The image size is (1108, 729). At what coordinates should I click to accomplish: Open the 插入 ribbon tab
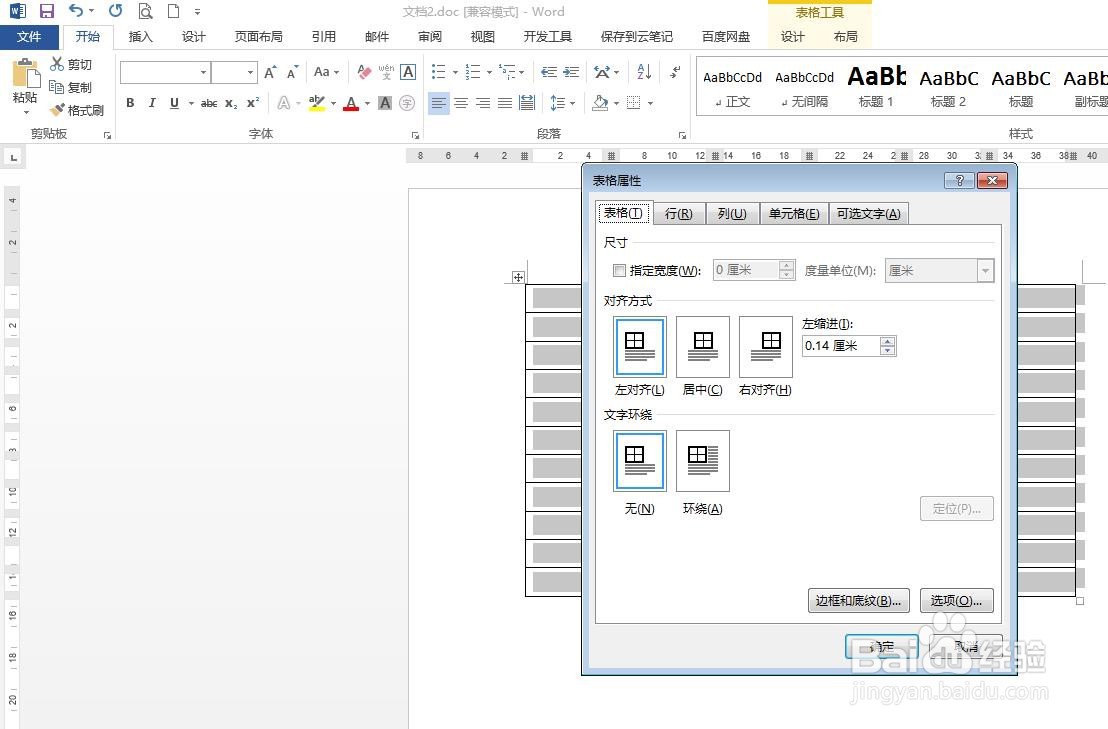[x=141, y=37]
